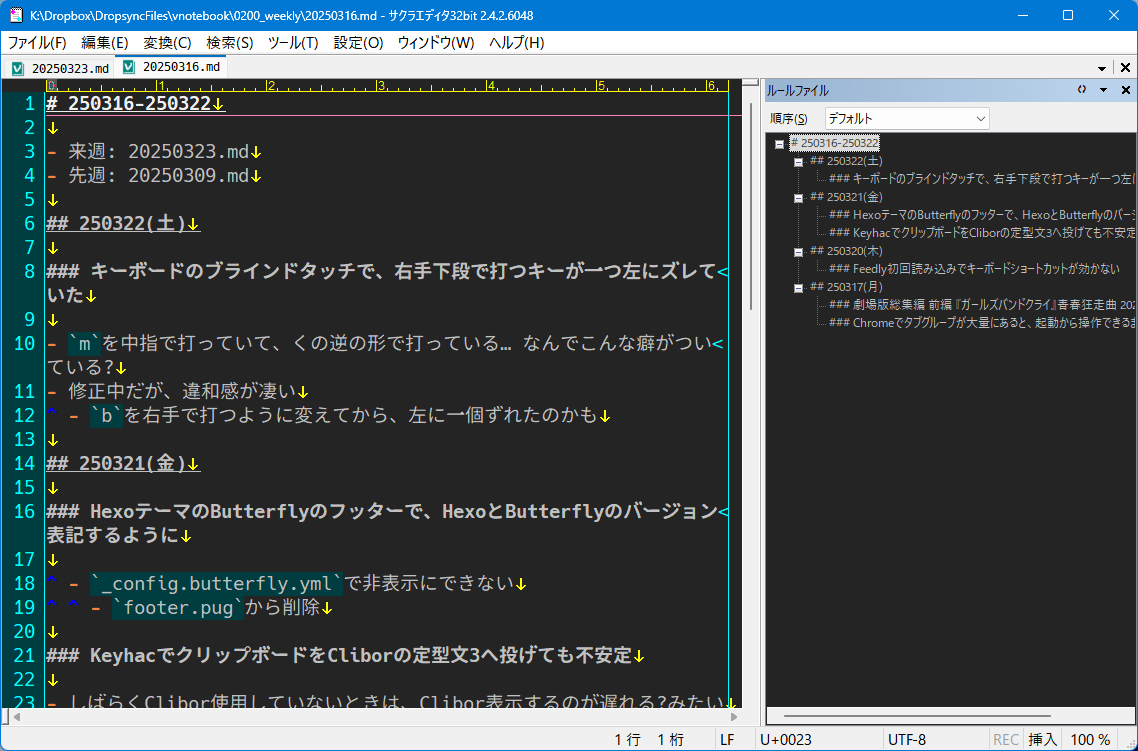1138x751 pixels.
Task: Click the REC macro recording indicator
Action: tap(1006, 739)
